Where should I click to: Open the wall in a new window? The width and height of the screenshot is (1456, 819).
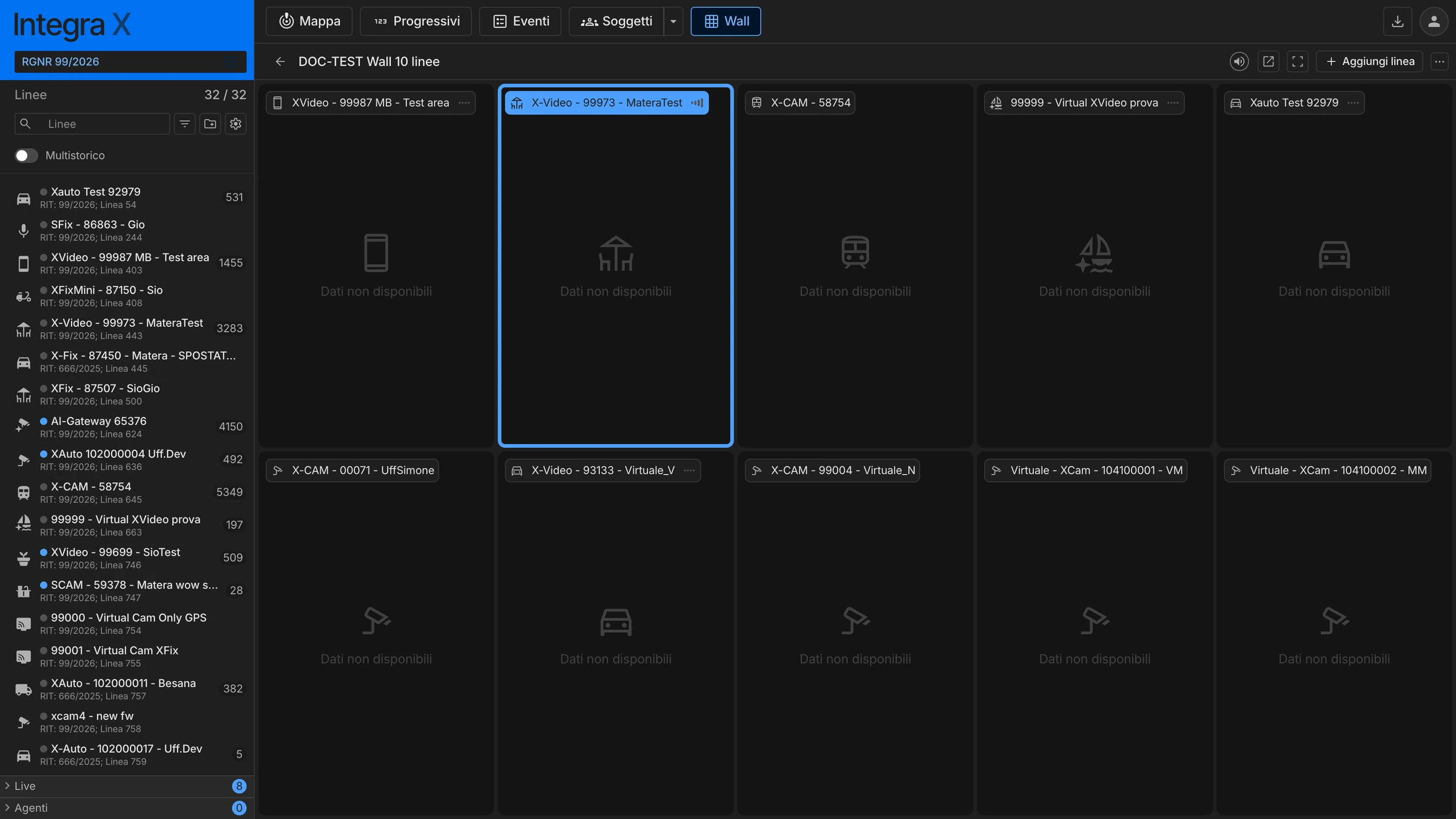coord(1268,61)
